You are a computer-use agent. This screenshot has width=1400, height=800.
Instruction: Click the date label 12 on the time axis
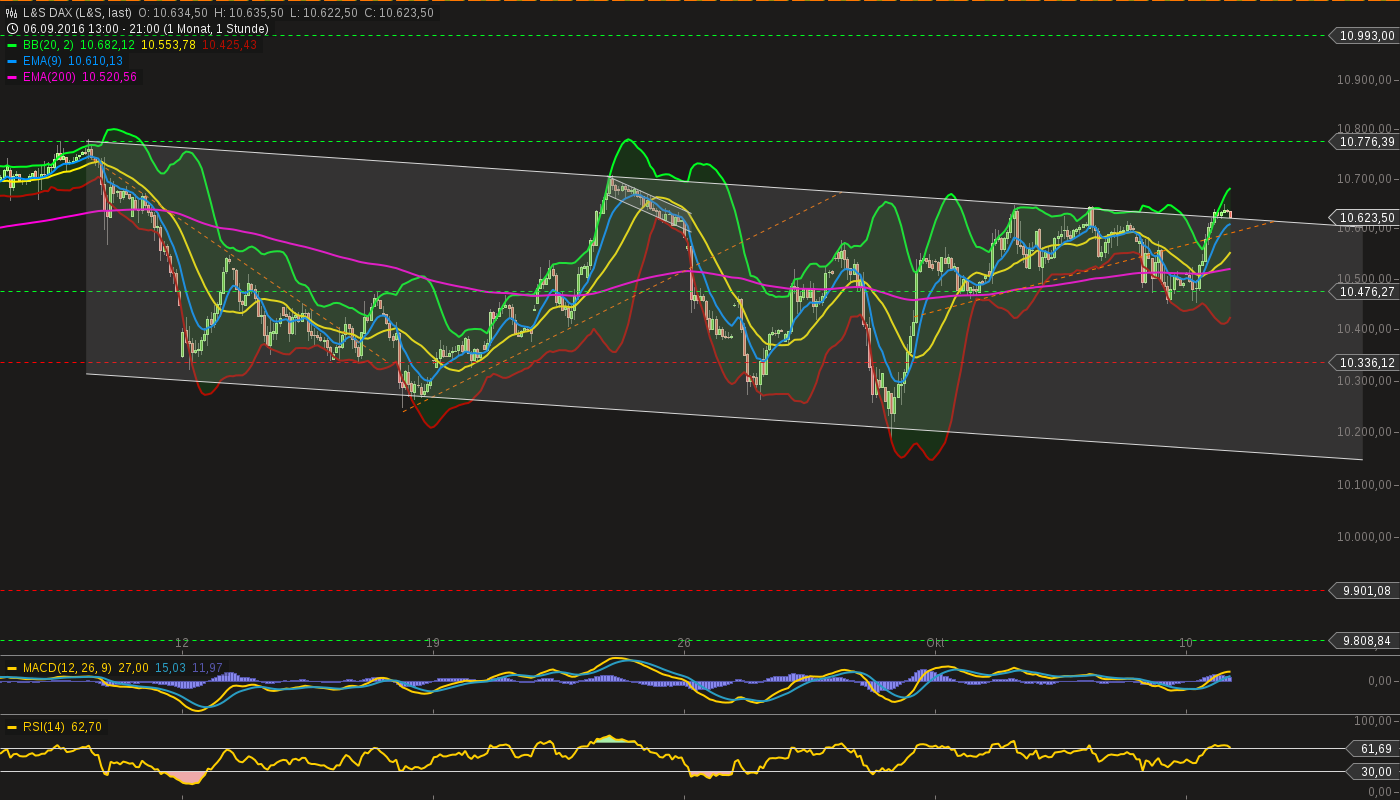click(182, 643)
